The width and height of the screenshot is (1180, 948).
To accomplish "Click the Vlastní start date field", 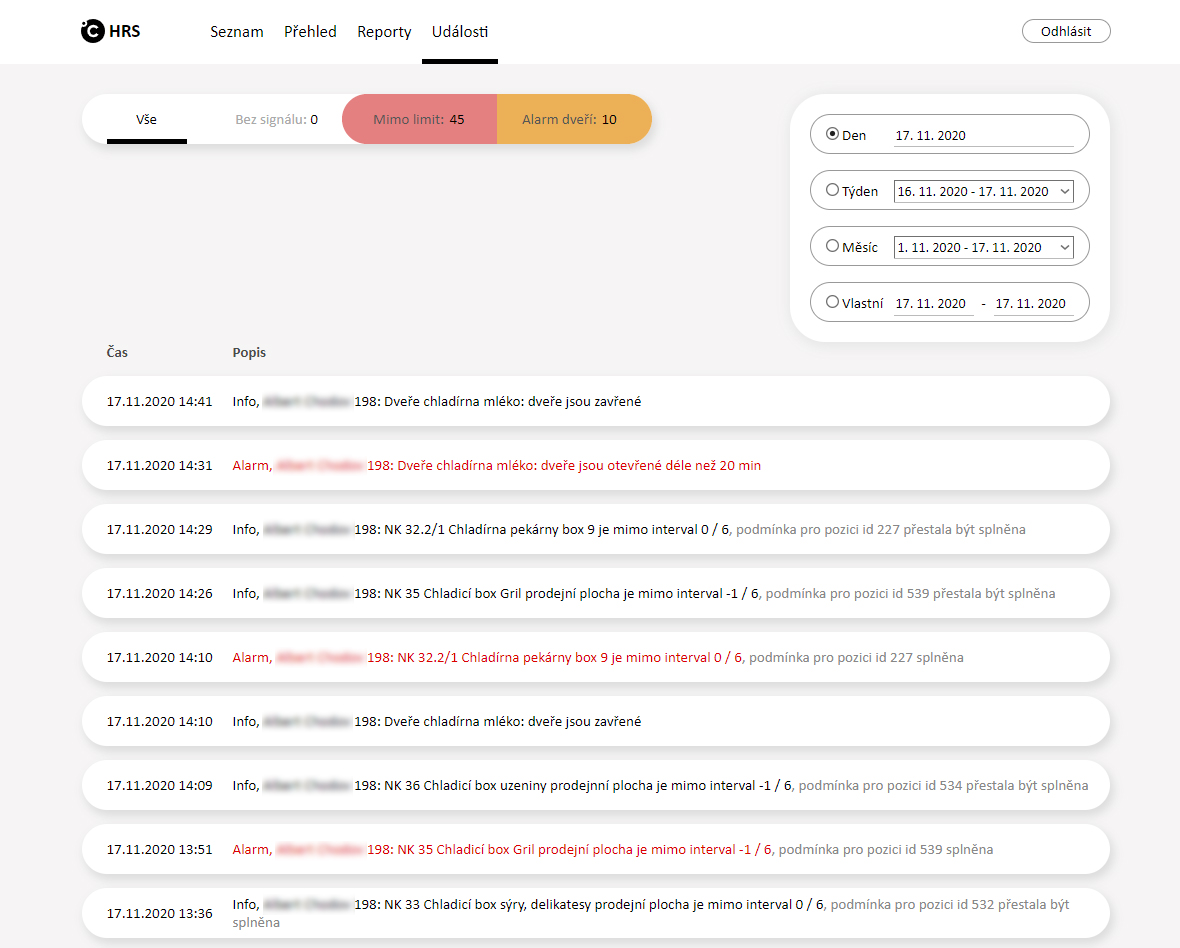I will (933, 303).
